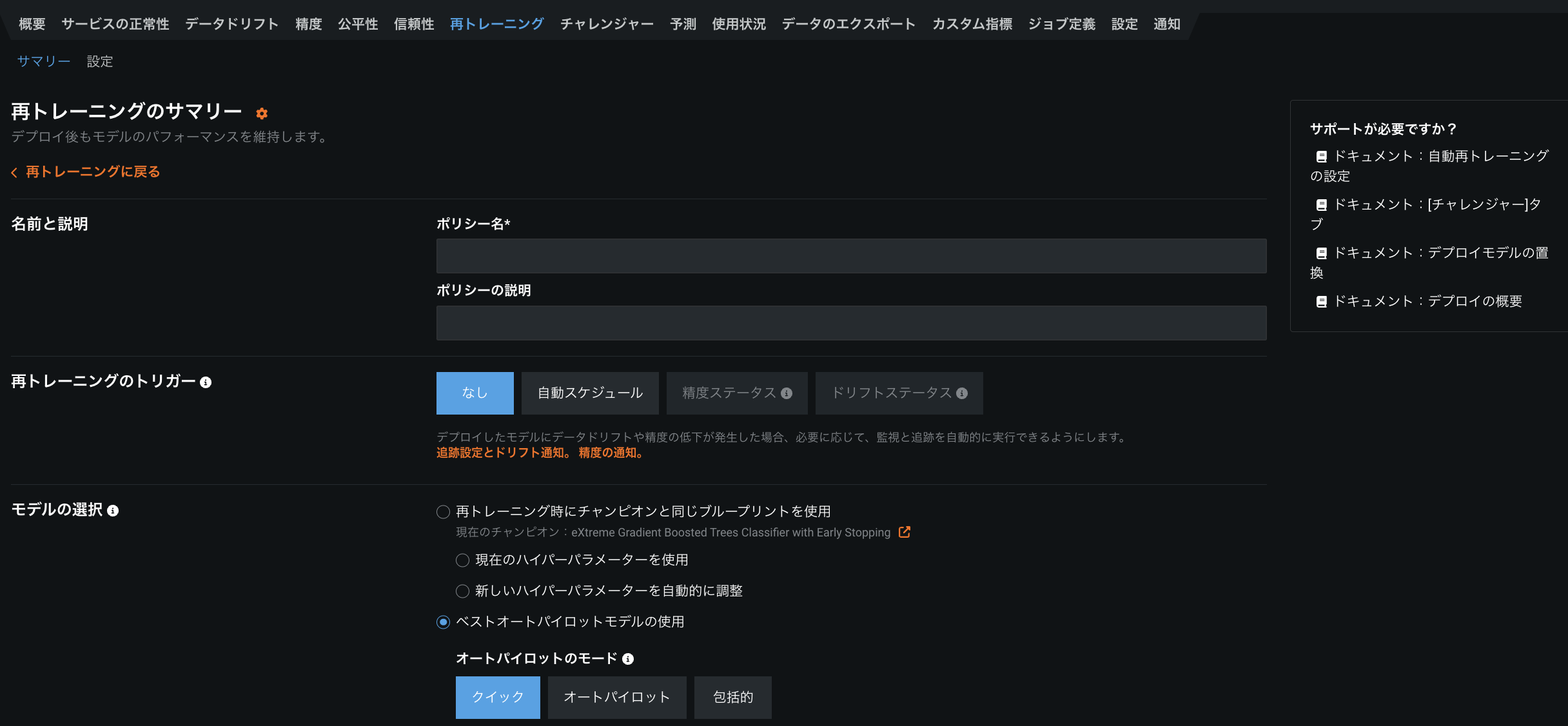Open champion model external link icon
1568x726 pixels.
click(x=905, y=532)
